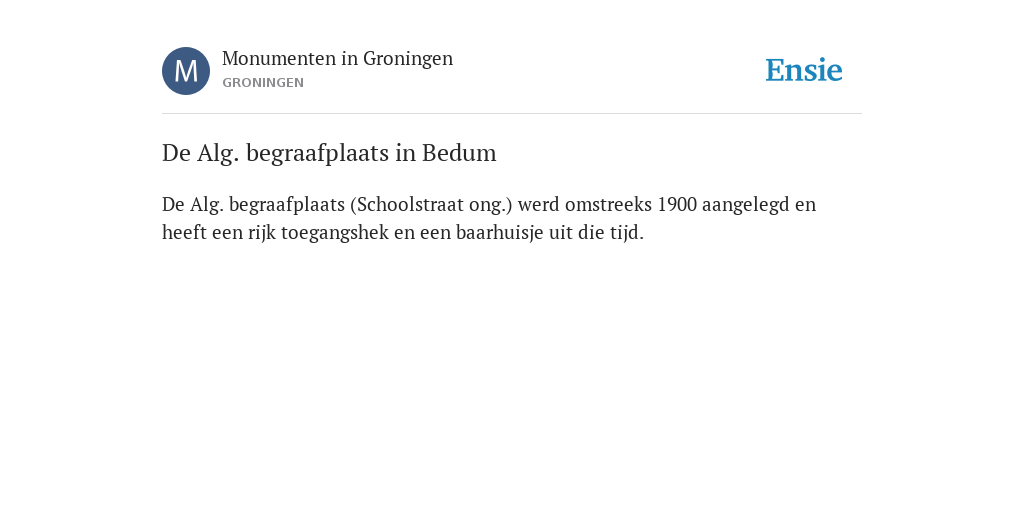Click the word Groningen in the source title
The height and width of the screenshot is (512, 1024).
(x=408, y=59)
